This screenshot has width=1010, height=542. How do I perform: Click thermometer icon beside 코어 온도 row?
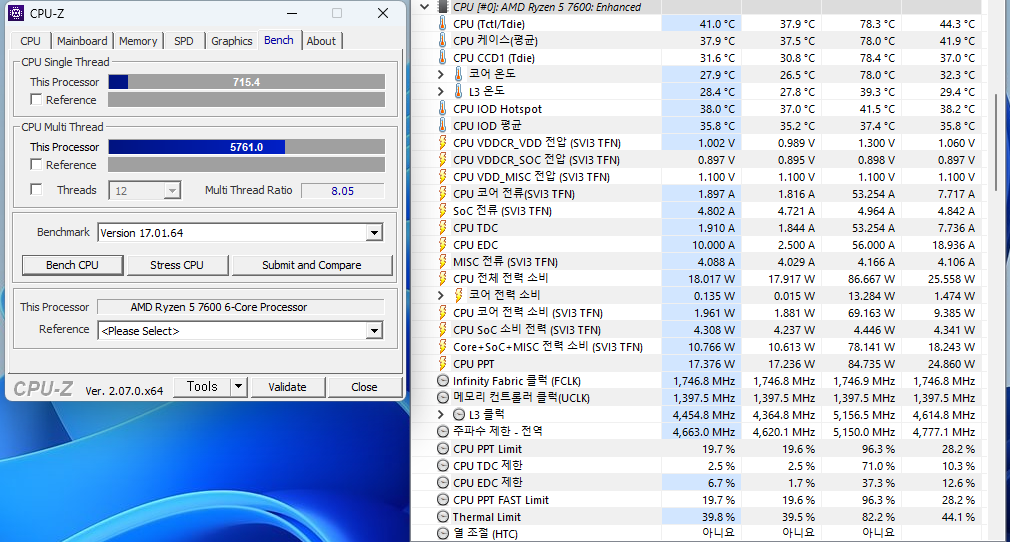coord(459,75)
